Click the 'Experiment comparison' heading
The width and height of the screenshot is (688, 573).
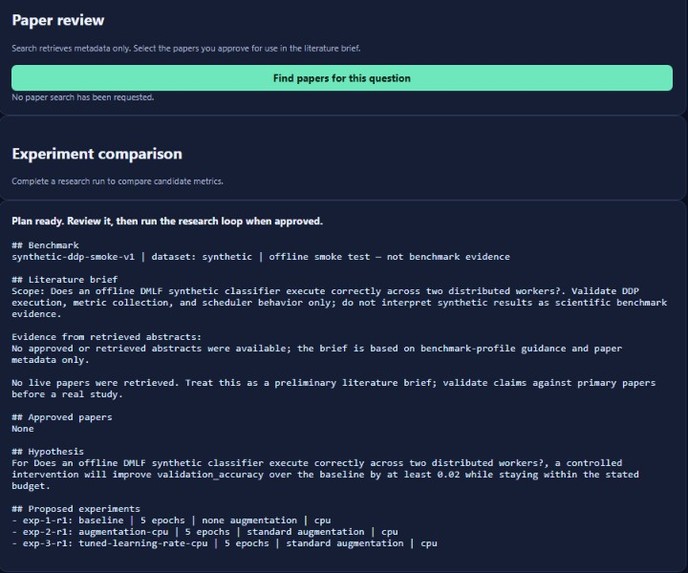tap(97, 154)
